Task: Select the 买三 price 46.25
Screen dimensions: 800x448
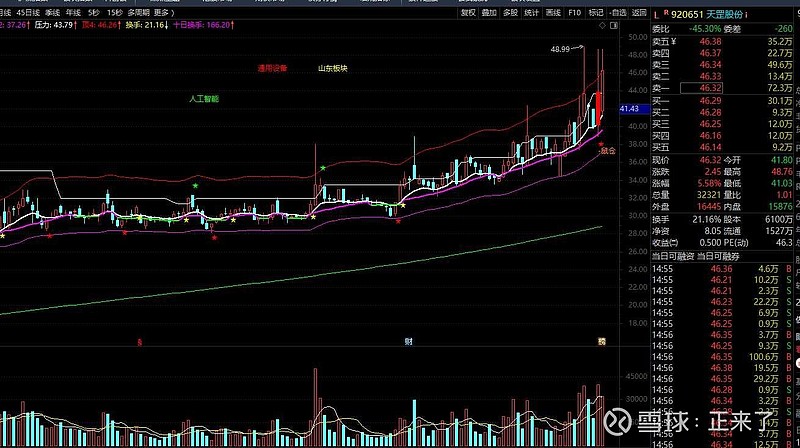Action: [x=710, y=124]
